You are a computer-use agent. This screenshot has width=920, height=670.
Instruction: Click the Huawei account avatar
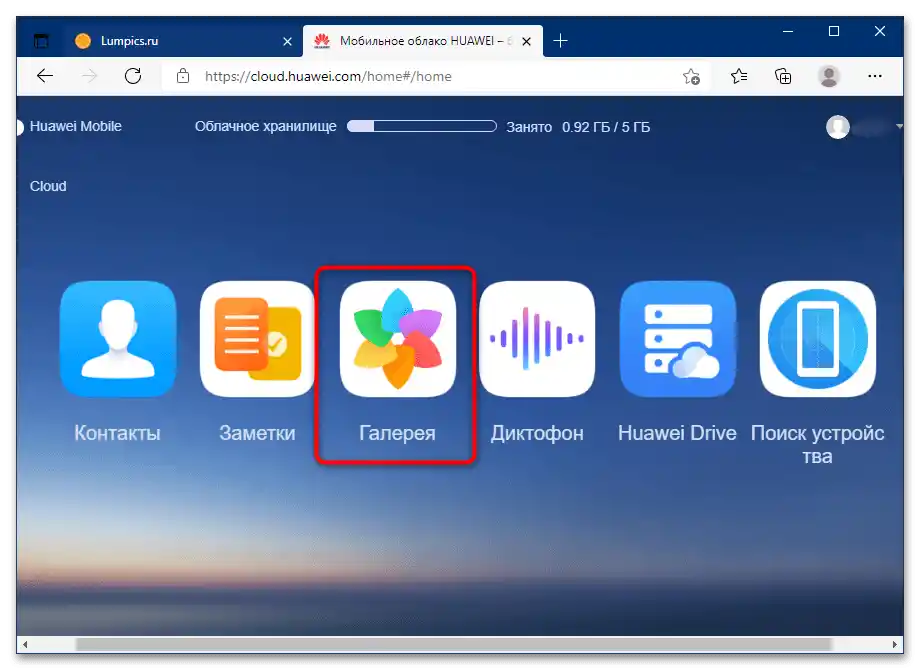point(838,127)
